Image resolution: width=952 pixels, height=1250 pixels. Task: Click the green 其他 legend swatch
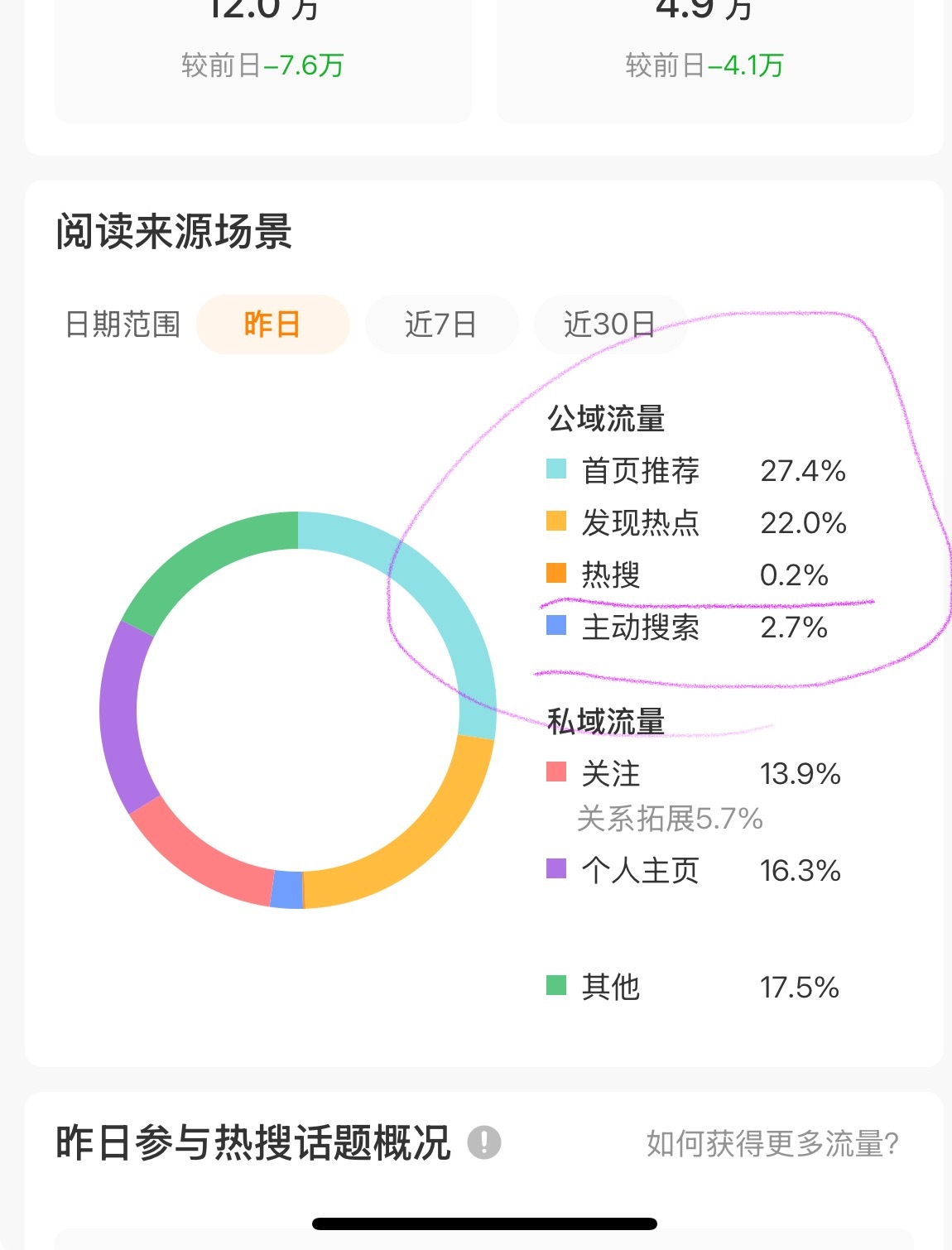pos(556,985)
